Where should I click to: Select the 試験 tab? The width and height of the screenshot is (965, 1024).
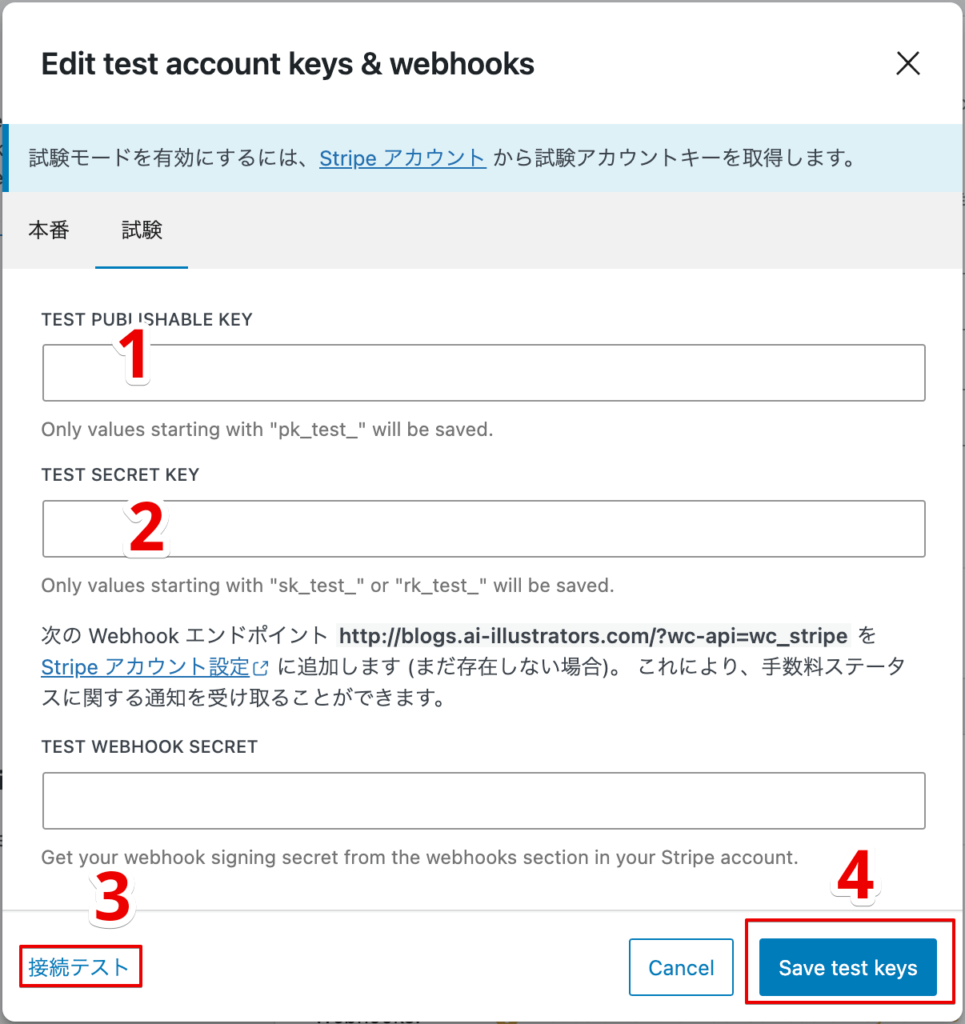[142, 230]
